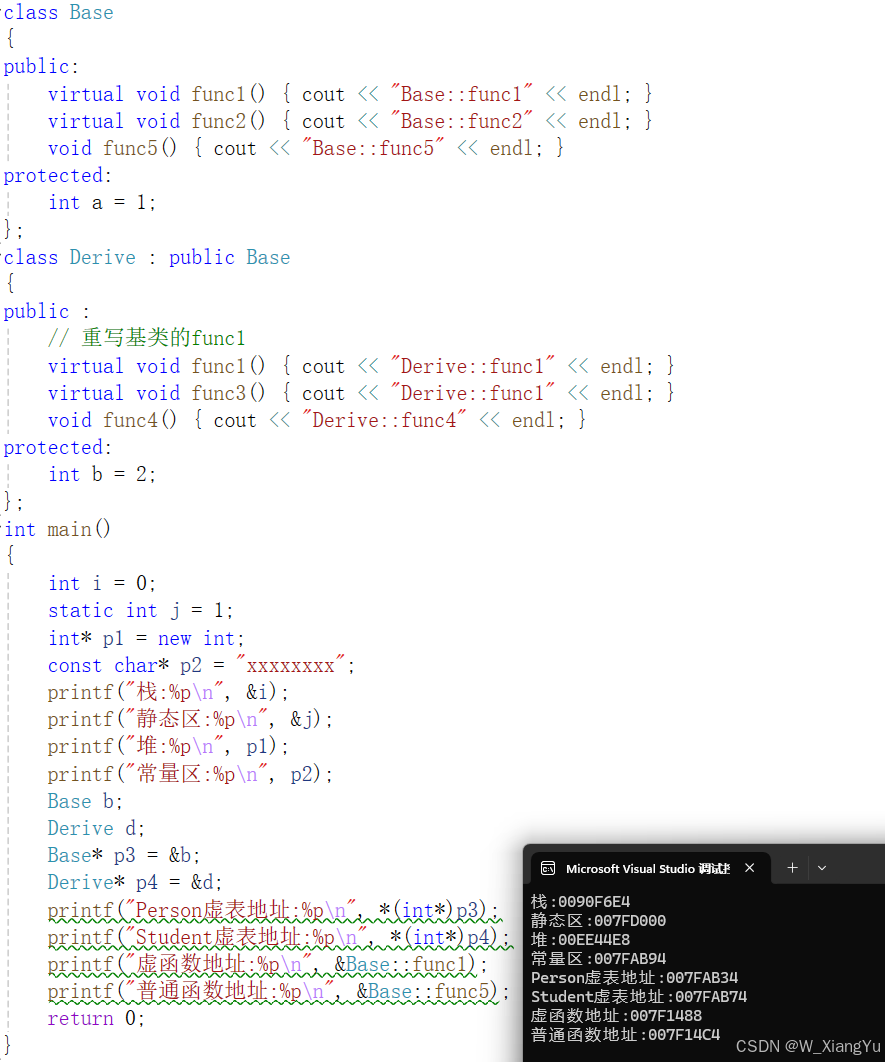Click output 普通函数地址:007F14C4
This screenshot has width=885, height=1062.
click(x=625, y=1034)
